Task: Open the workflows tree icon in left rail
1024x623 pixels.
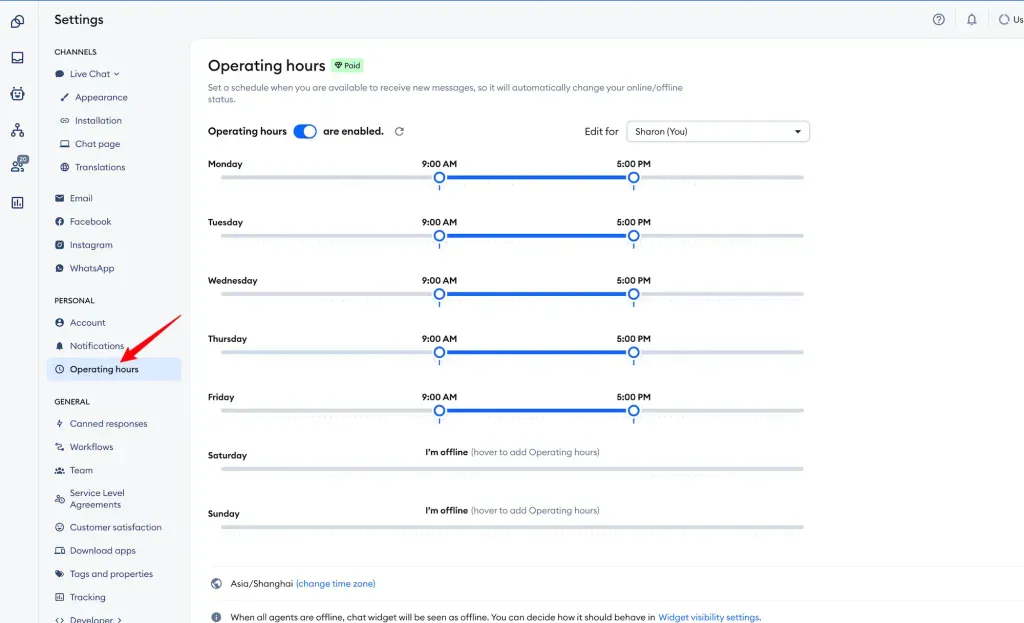Action: [18, 130]
